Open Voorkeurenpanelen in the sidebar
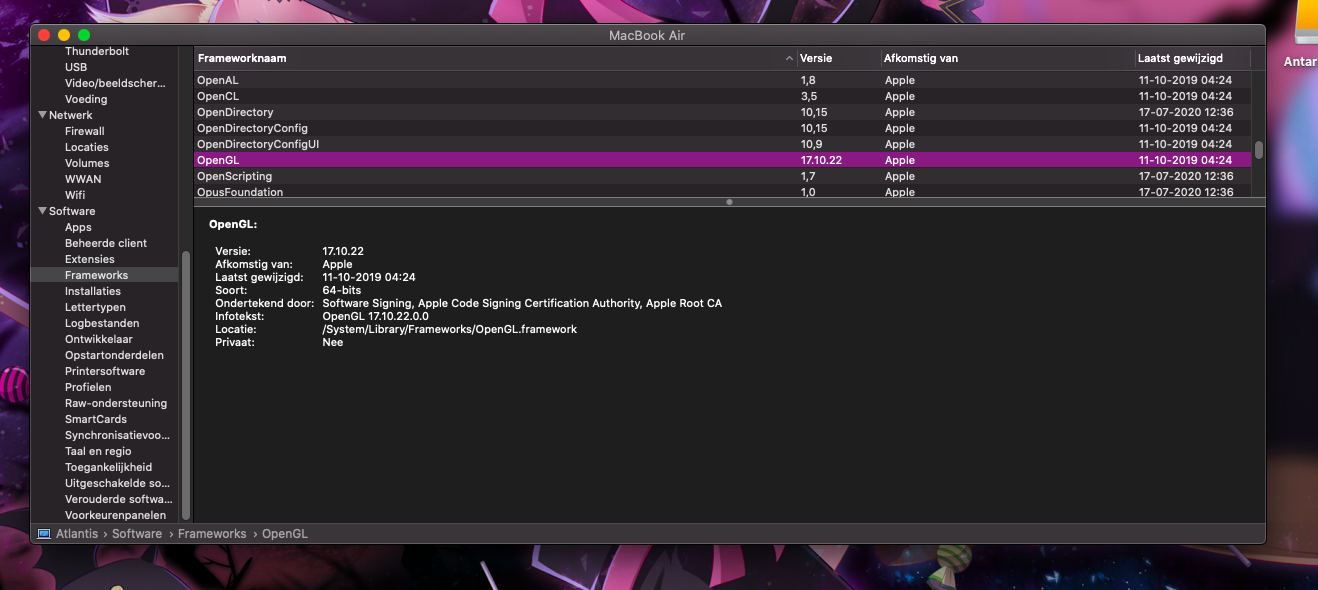 pos(116,515)
